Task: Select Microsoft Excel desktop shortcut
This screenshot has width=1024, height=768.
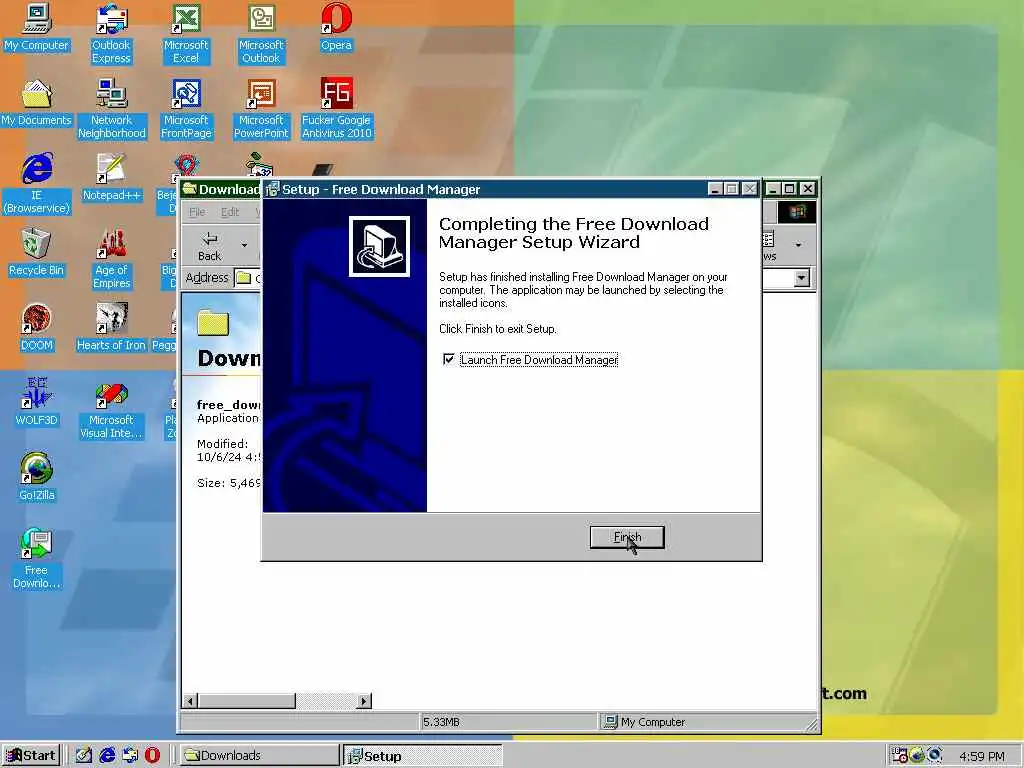Action: [185, 34]
